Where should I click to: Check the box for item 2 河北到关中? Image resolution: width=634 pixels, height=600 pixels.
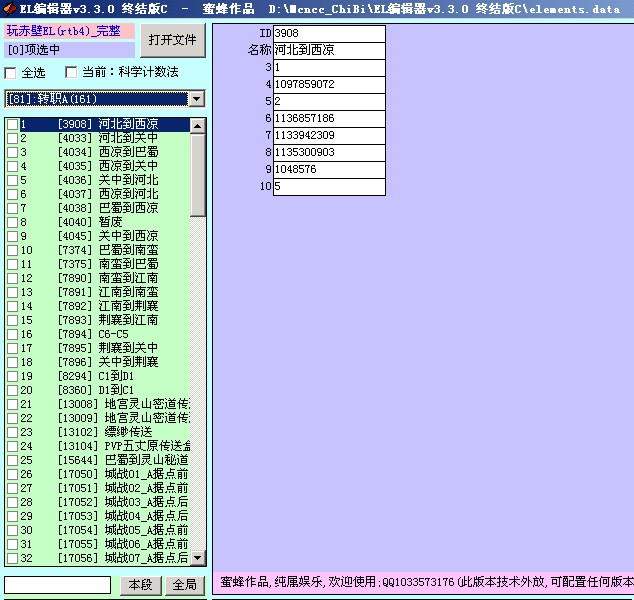click(x=12, y=138)
